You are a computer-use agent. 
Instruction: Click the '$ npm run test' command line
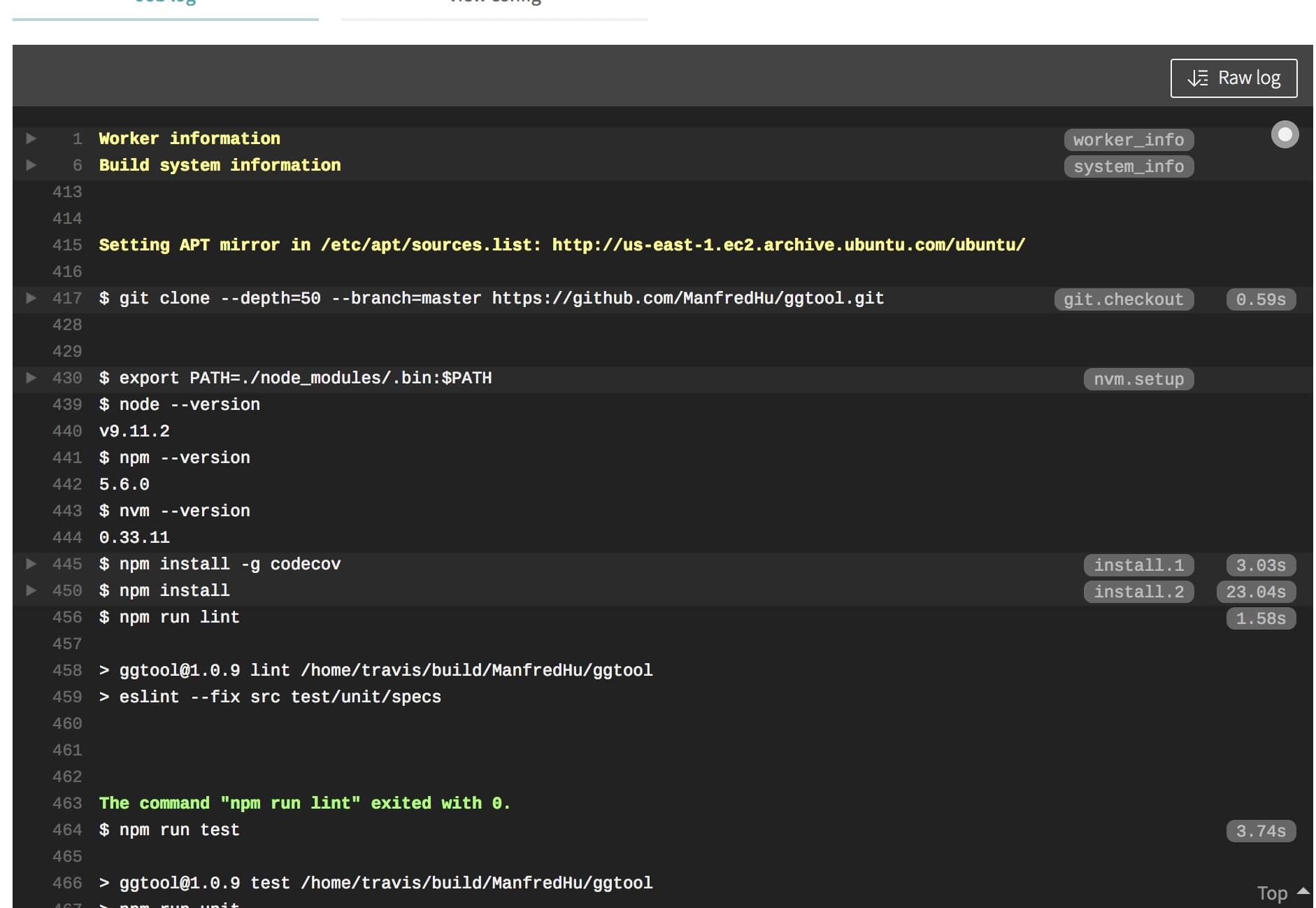tap(169, 830)
